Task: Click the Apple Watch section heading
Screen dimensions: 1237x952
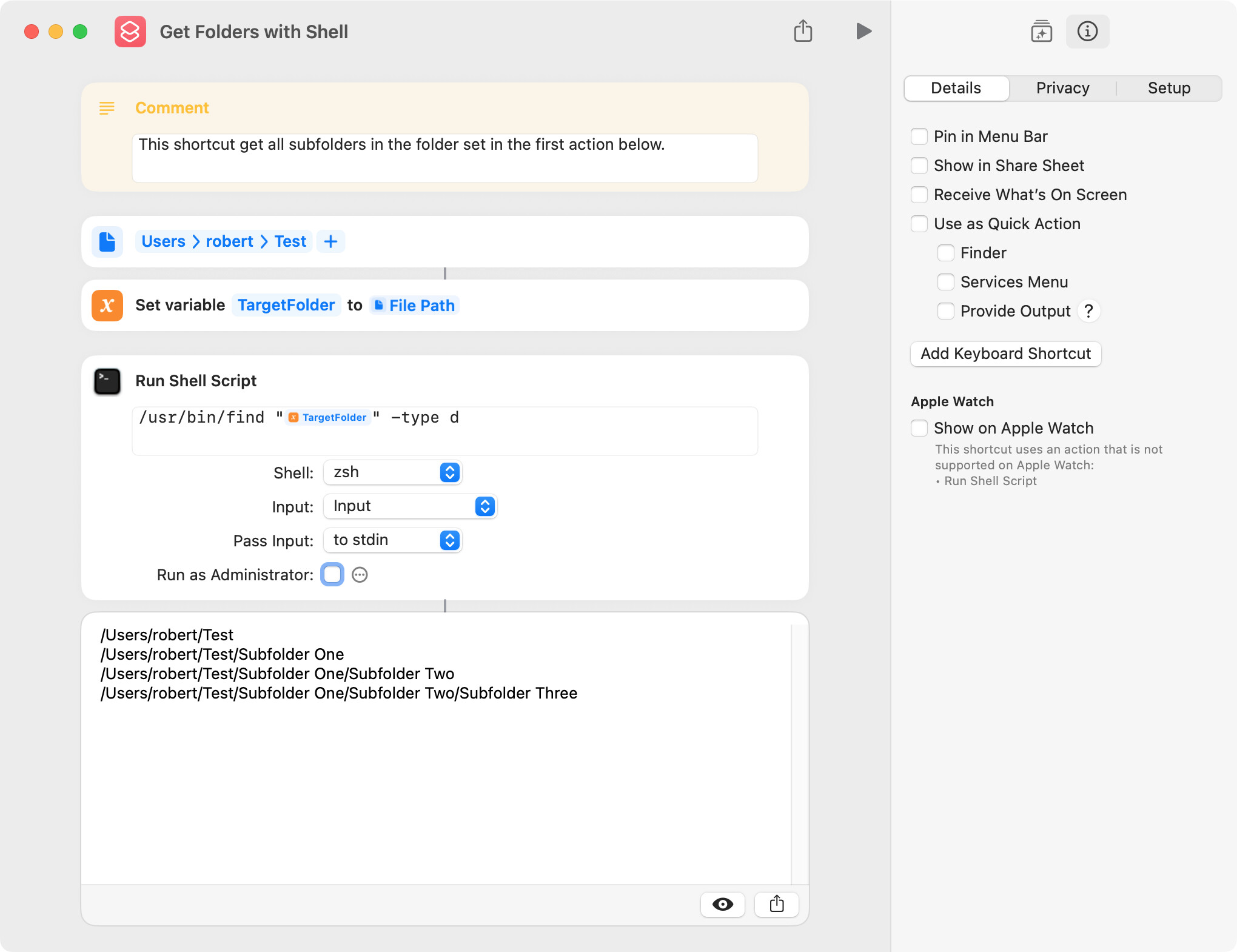Action: [952, 401]
